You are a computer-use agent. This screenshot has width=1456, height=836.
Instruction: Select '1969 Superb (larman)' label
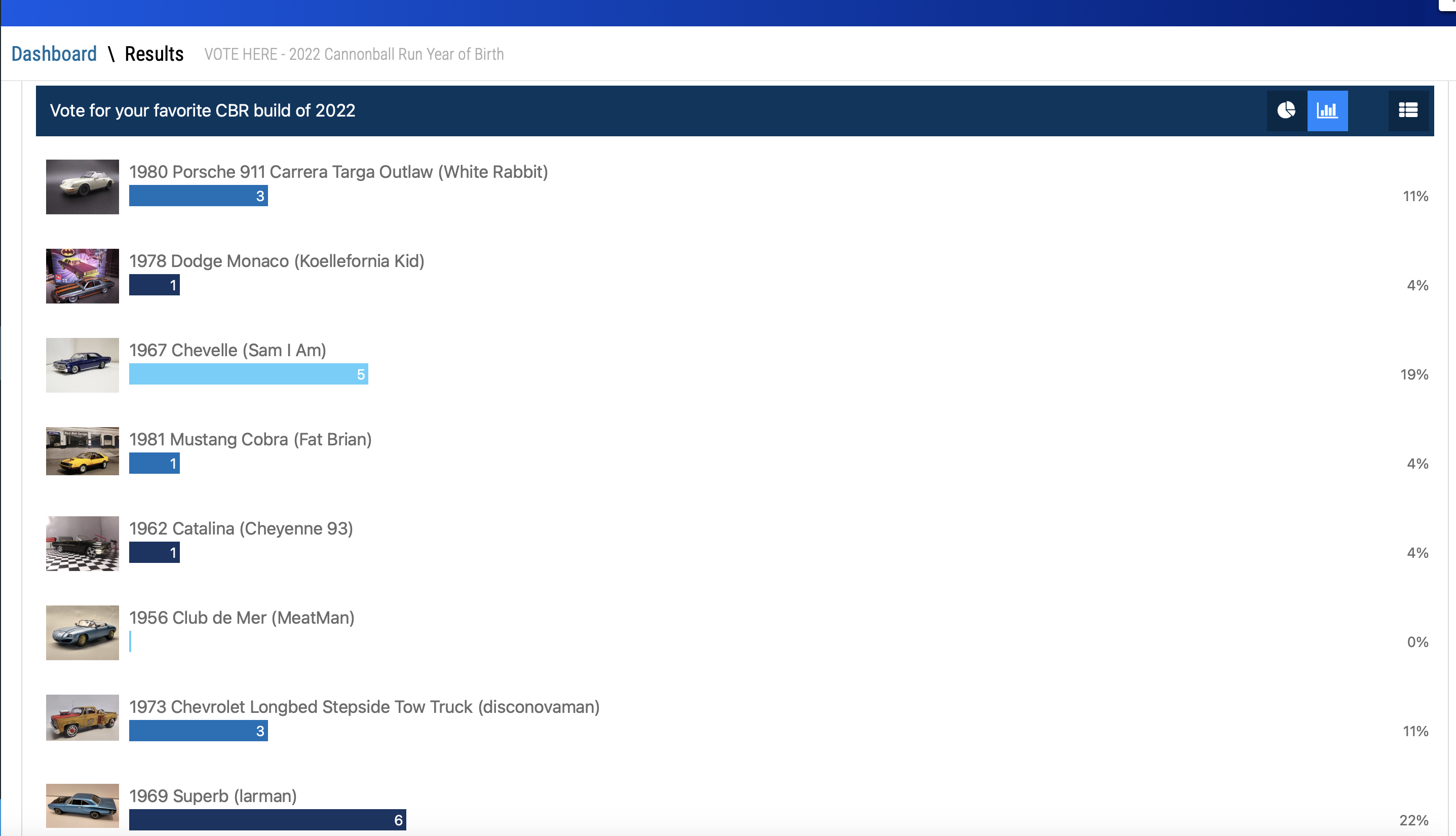[213, 796]
